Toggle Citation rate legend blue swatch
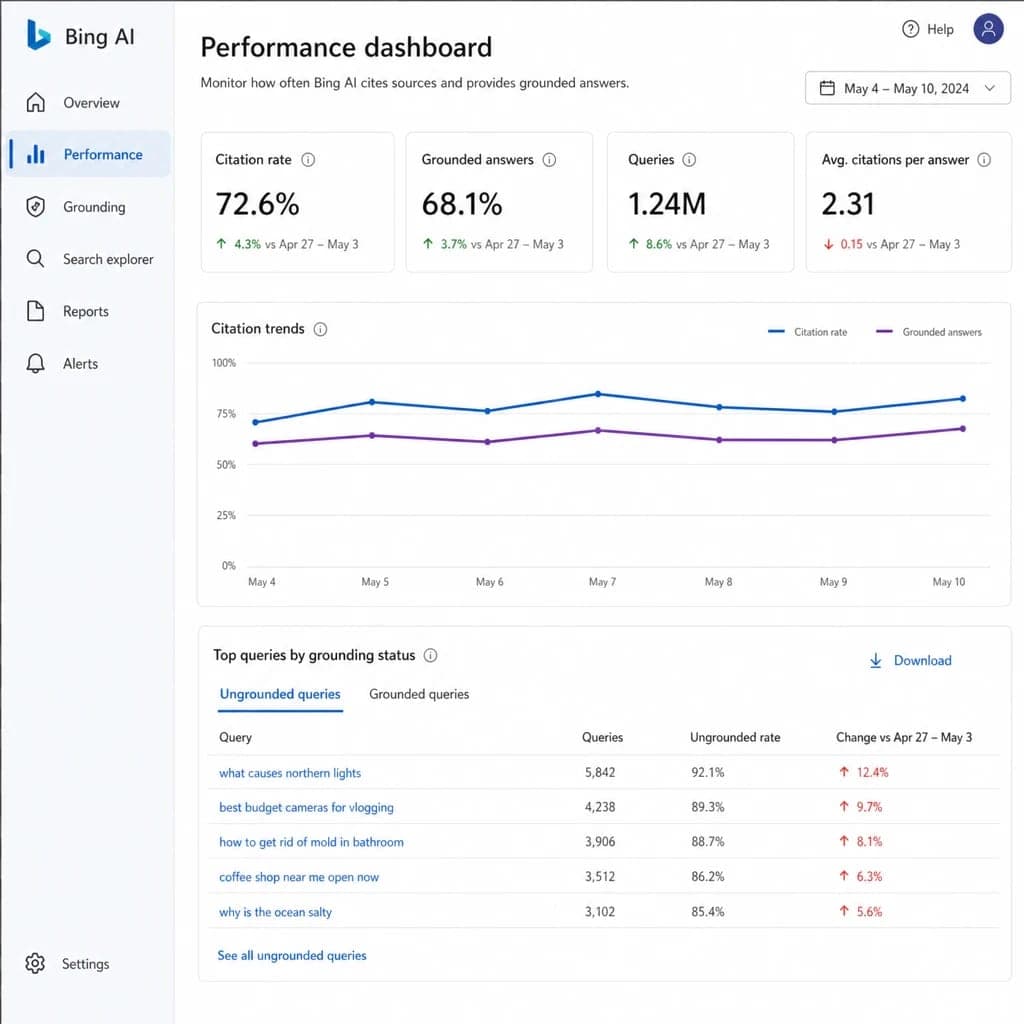Image resolution: width=1024 pixels, height=1024 pixels. point(776,332)
